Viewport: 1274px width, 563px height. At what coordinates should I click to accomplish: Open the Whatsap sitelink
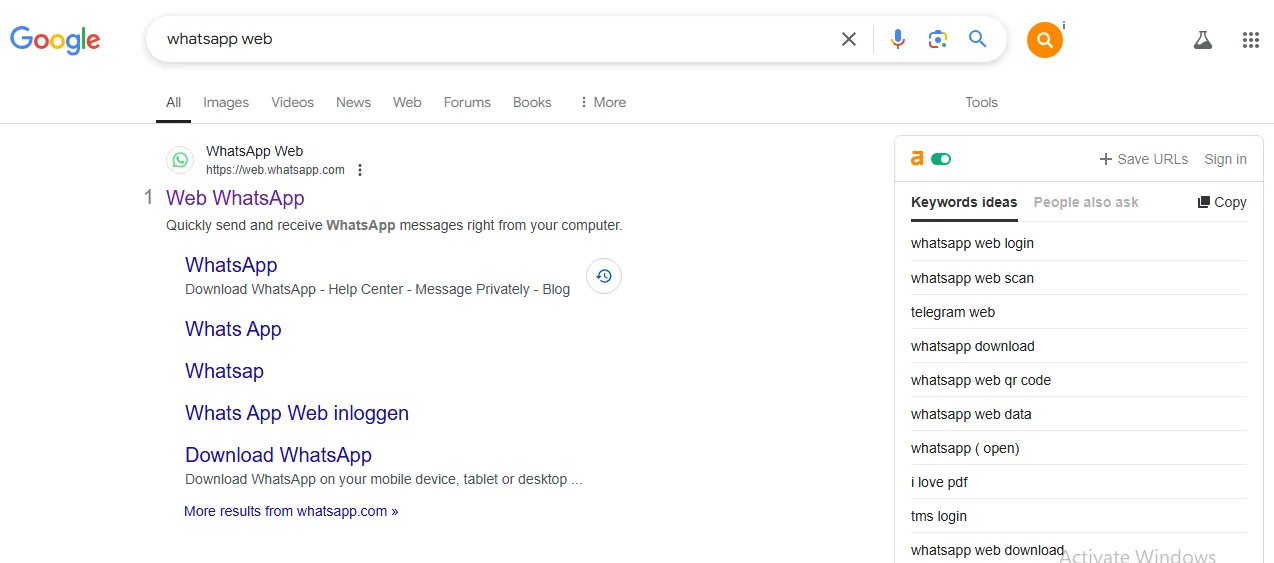click(224, 371)
